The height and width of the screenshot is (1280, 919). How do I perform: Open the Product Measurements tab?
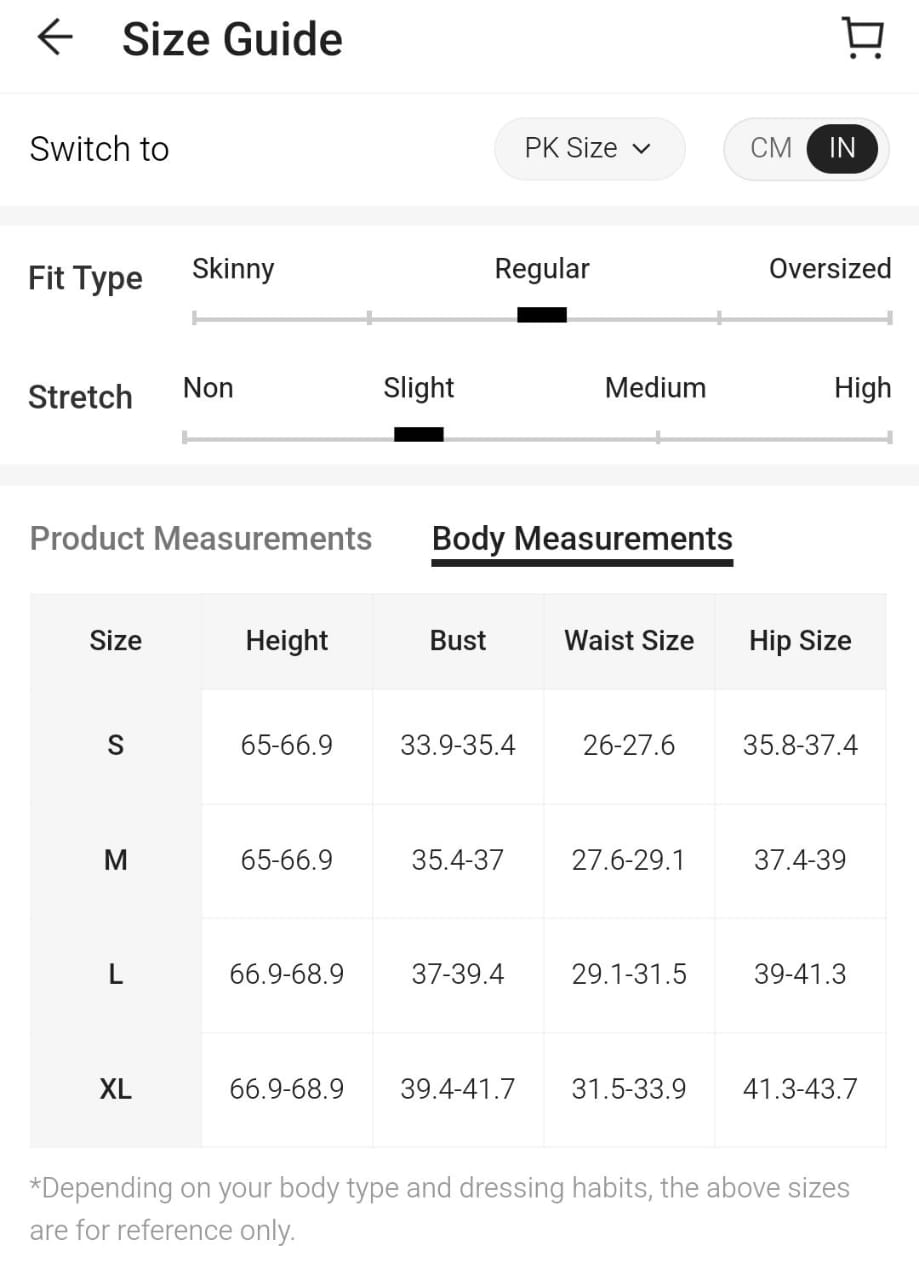(201, 539)
